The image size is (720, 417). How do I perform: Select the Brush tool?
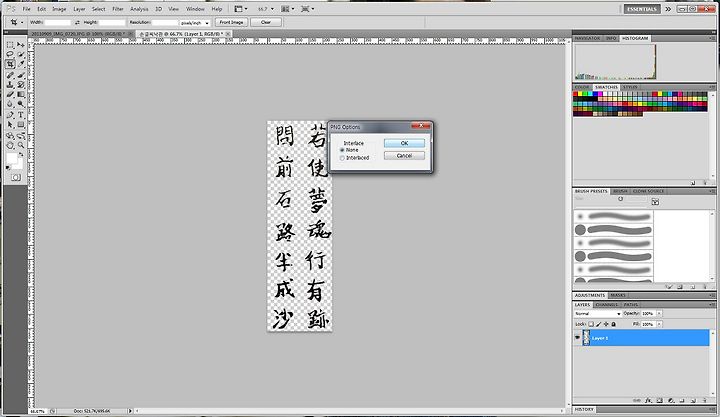coord(21,75)
